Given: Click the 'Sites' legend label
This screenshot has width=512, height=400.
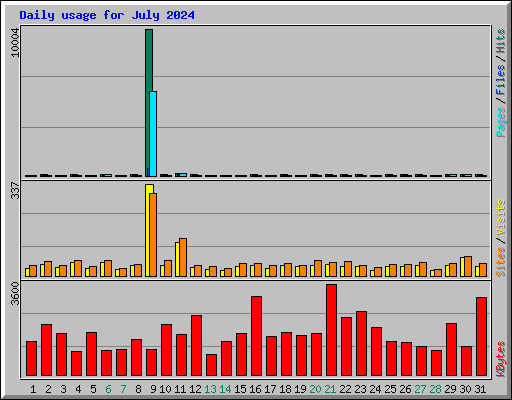Looking at the screenshot, I should pyautogui.click(x=500, y=262).
